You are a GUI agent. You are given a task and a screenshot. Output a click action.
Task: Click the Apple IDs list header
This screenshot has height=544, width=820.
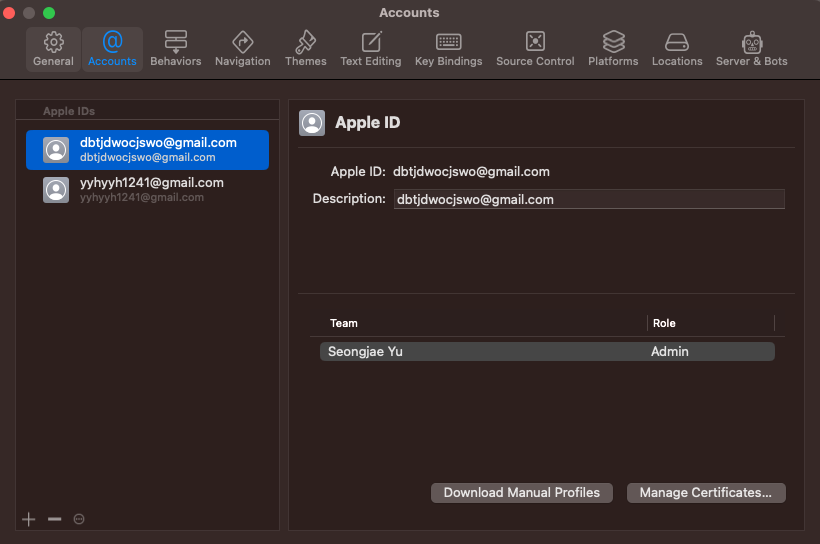click(69, 111)
